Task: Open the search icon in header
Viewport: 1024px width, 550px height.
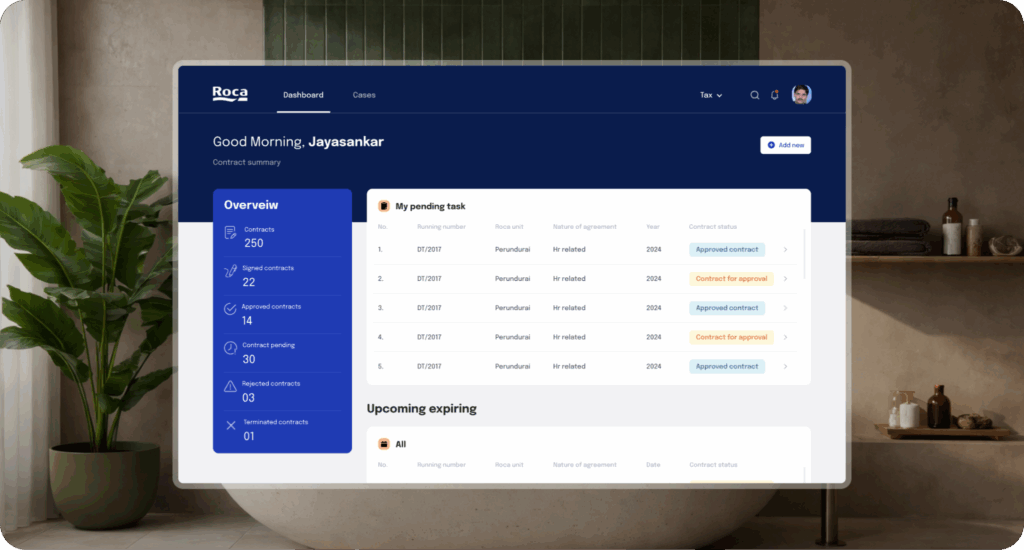Action: coord(754,95)
